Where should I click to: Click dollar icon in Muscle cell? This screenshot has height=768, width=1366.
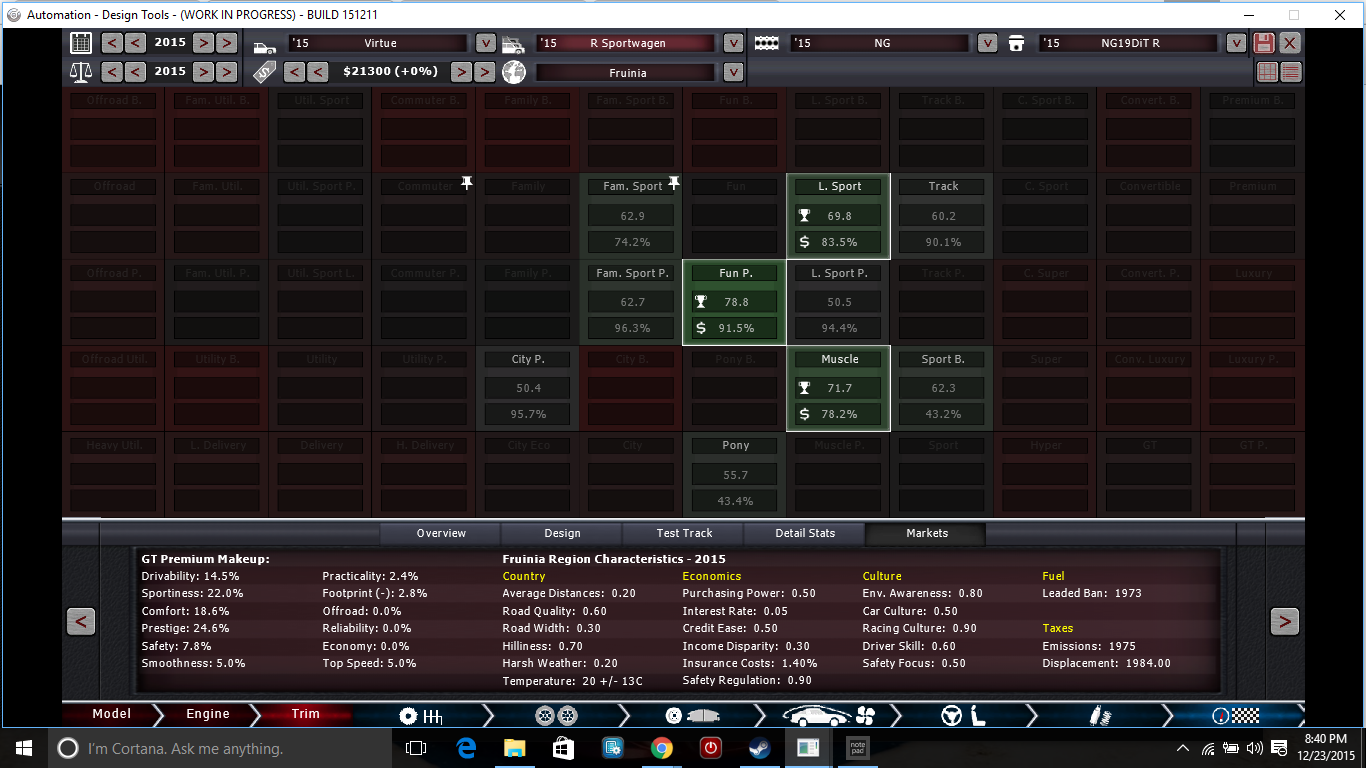[x=804, y=414]
